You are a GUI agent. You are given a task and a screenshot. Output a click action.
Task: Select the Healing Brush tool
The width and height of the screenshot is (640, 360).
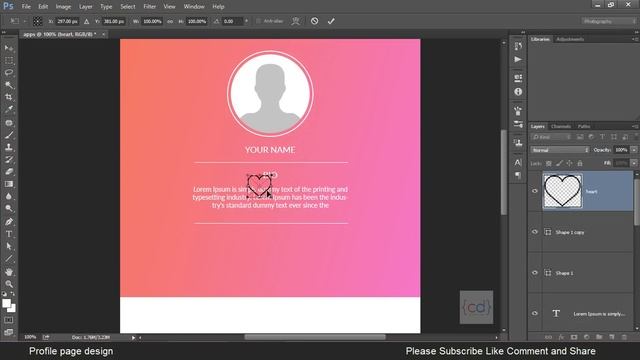[9, 122]
